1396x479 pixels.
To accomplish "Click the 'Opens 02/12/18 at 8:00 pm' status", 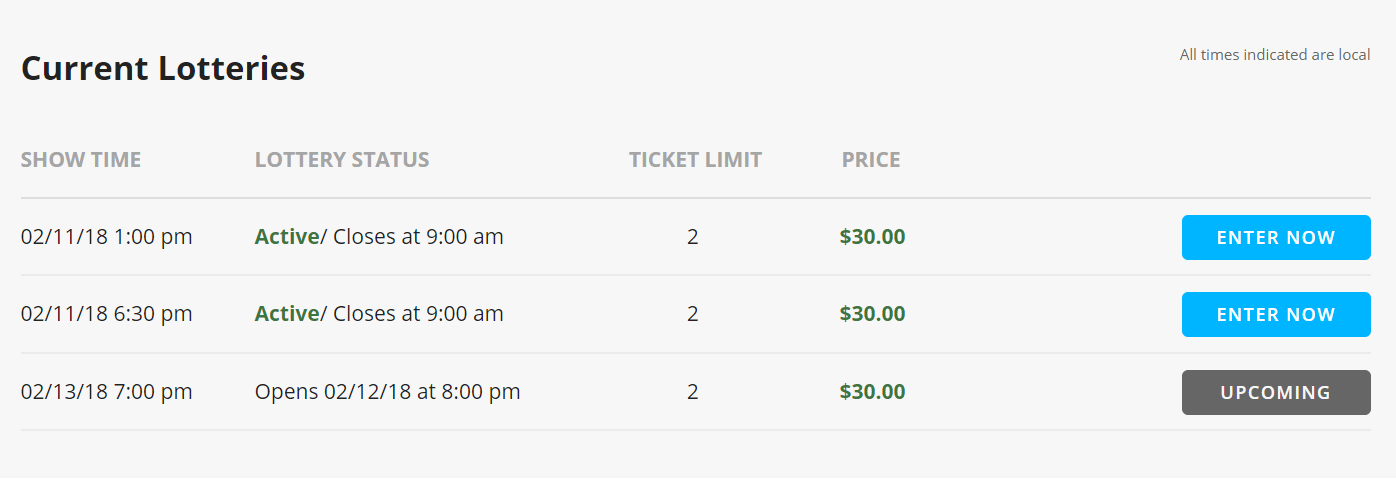I will [388, 392].
